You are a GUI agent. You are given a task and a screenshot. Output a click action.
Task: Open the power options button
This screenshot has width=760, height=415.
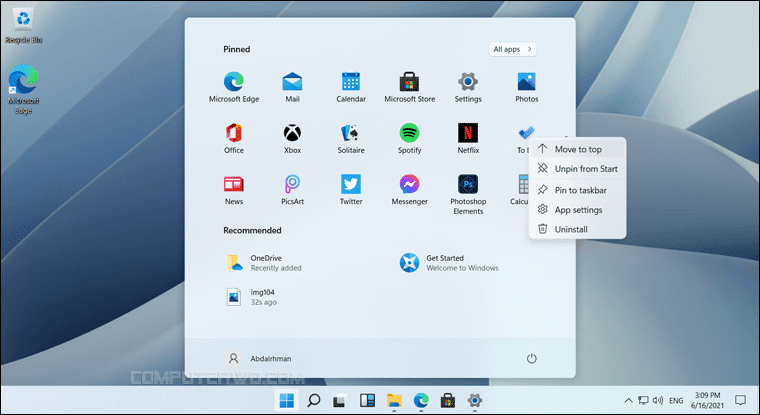(531, 358)
